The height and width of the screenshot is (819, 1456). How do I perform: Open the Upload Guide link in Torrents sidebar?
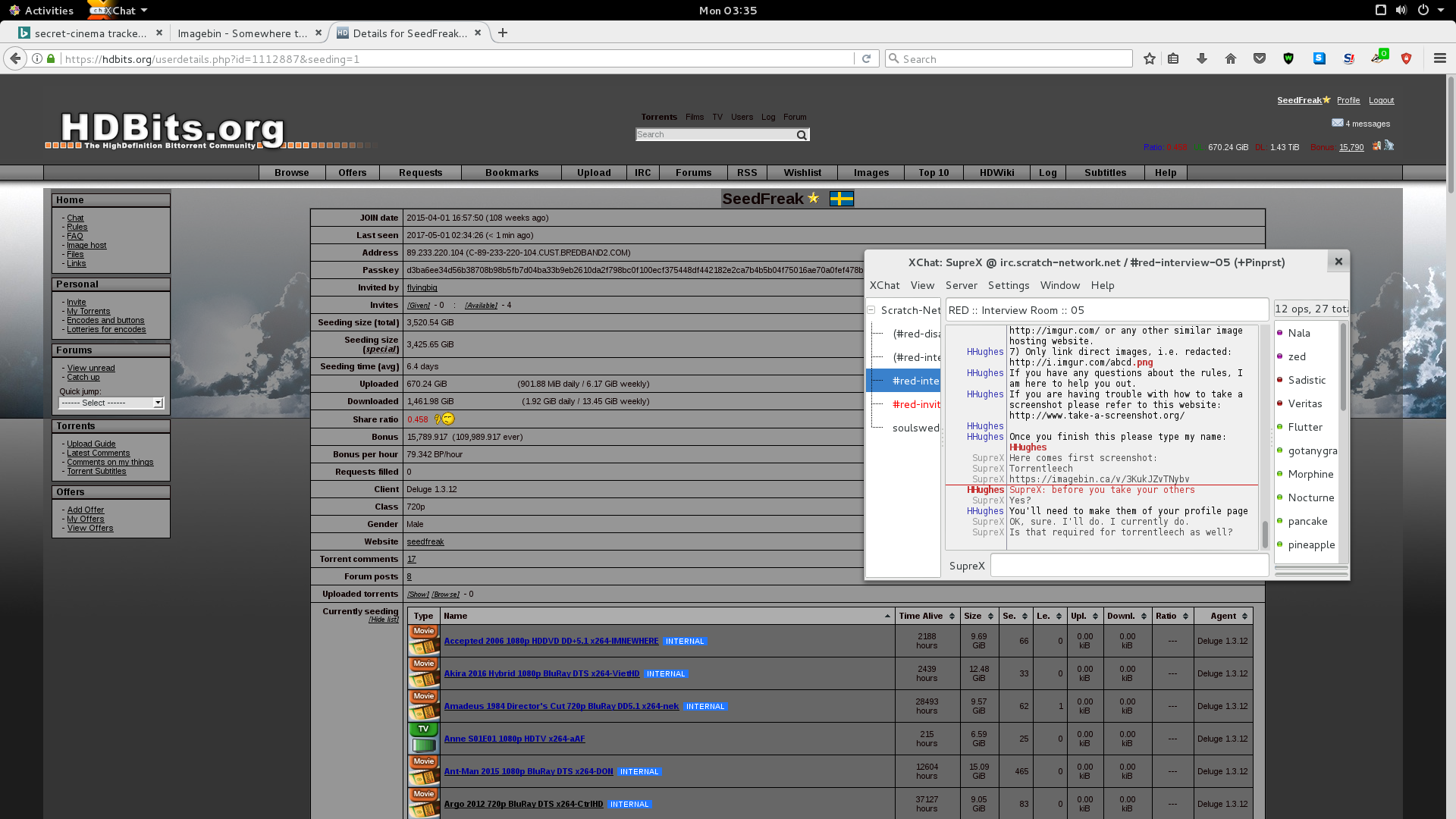tap(91, 444)
